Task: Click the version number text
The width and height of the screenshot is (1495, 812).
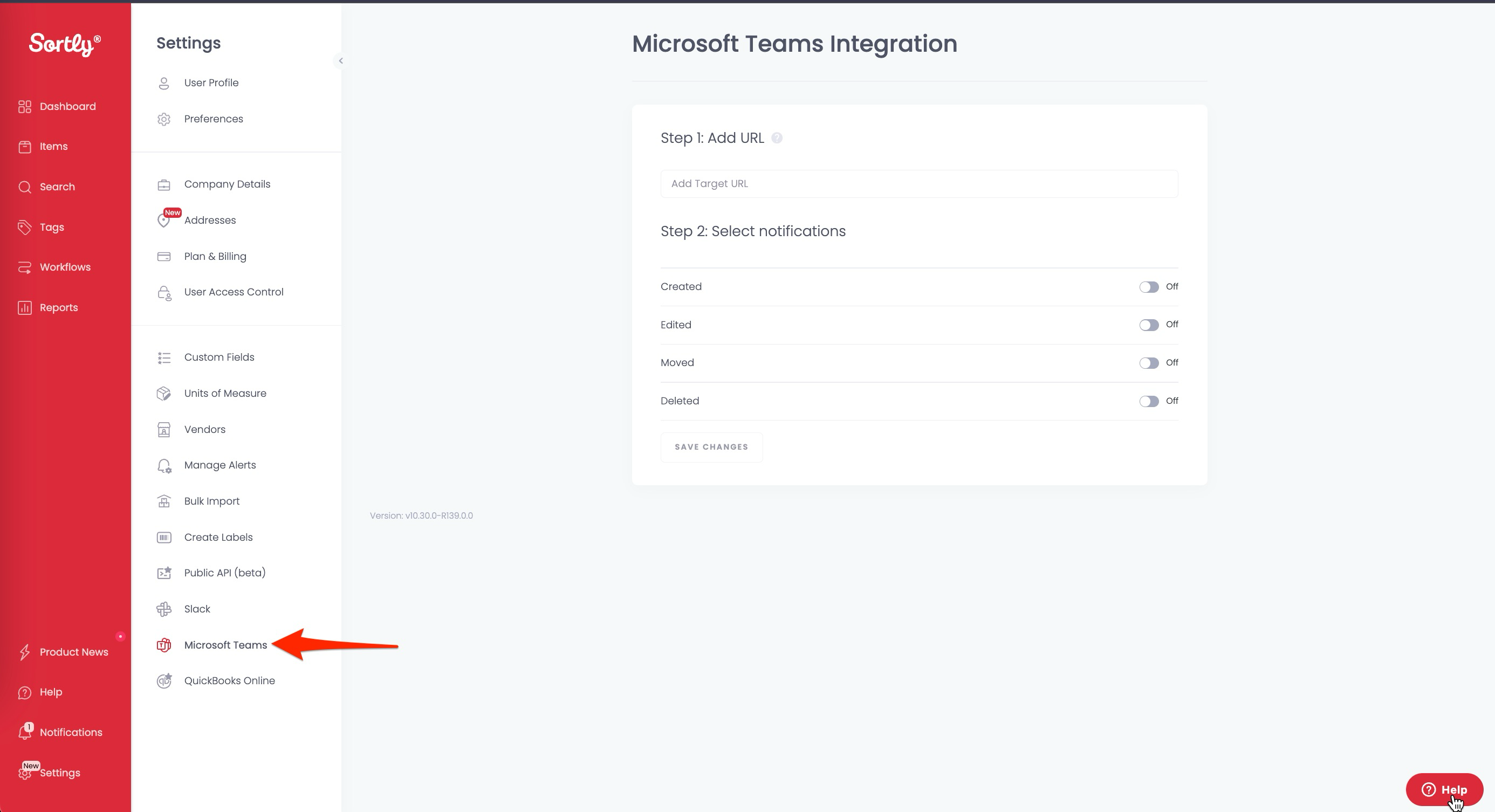Action: pos(421,515)
